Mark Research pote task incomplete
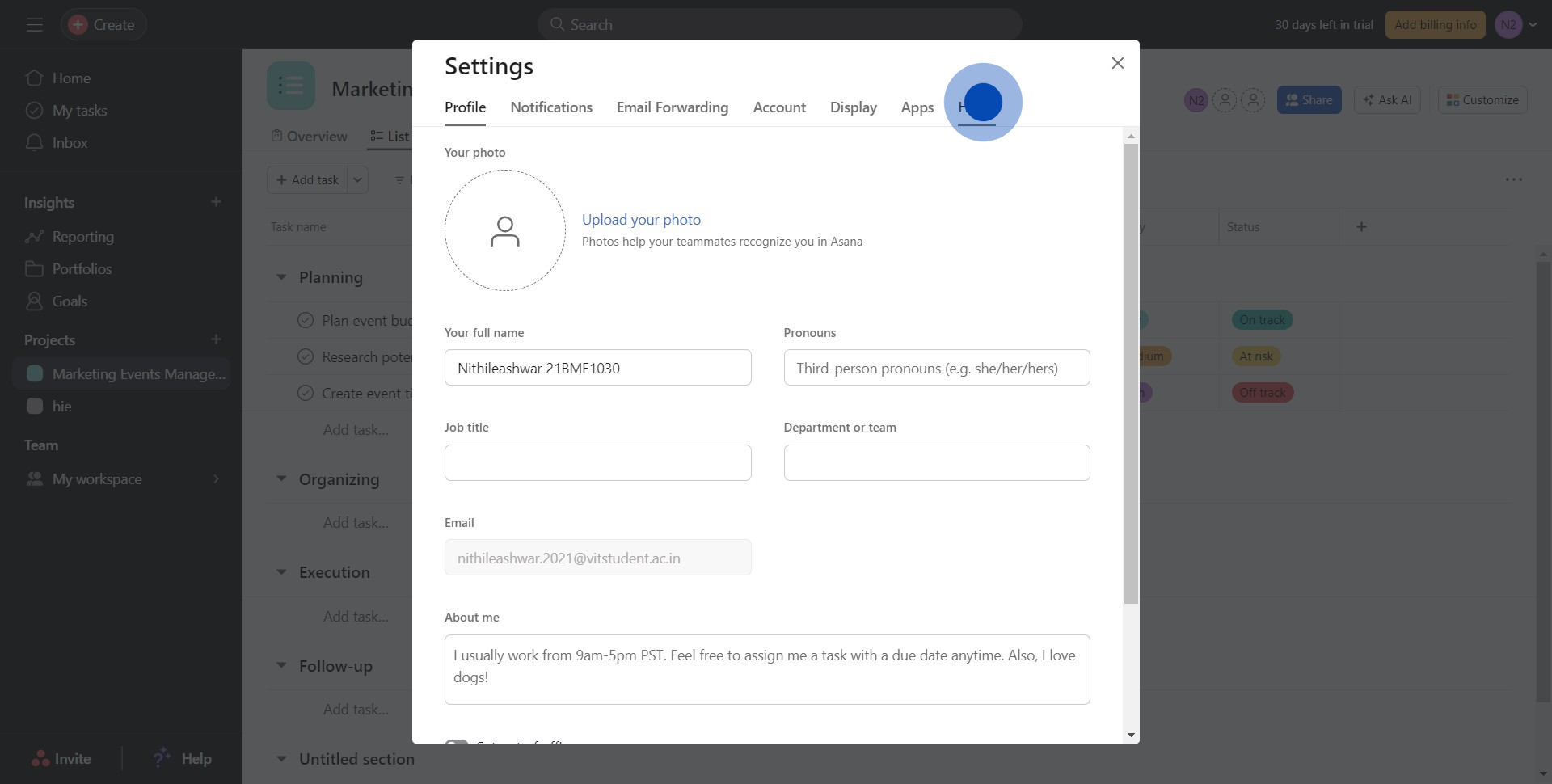Image resolution: width=1552 pixels, height=784 pixels. pyautogui.click(x=306, y=356)
